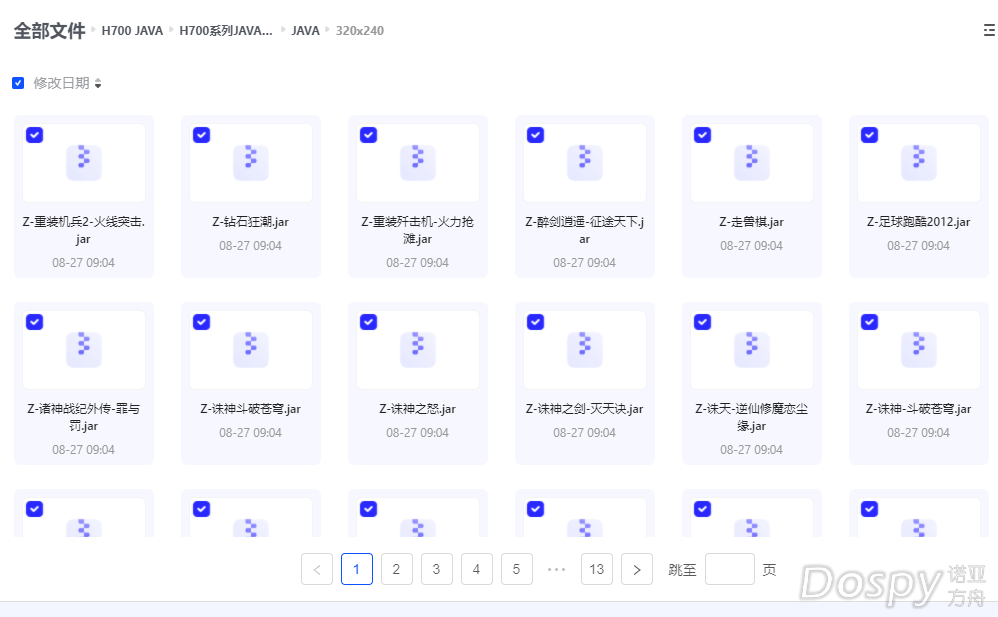This screenshot has height=617, width=998.
Task: Uncheck the Z-诛神之怒.jar checkbox
Action: (369, 322)
